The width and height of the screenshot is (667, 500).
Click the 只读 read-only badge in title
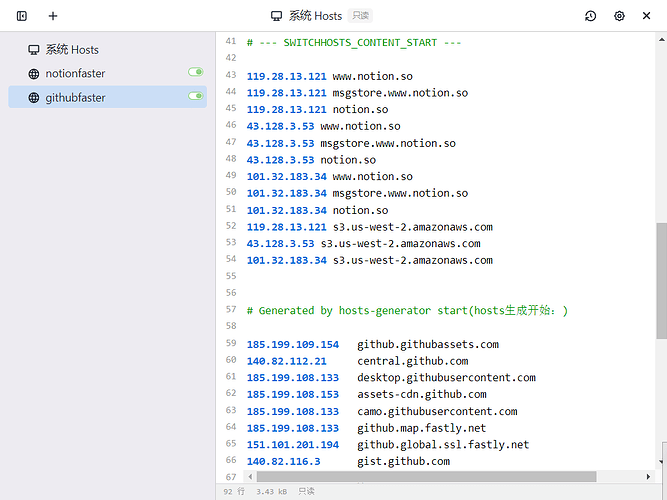tap(360, 16)
